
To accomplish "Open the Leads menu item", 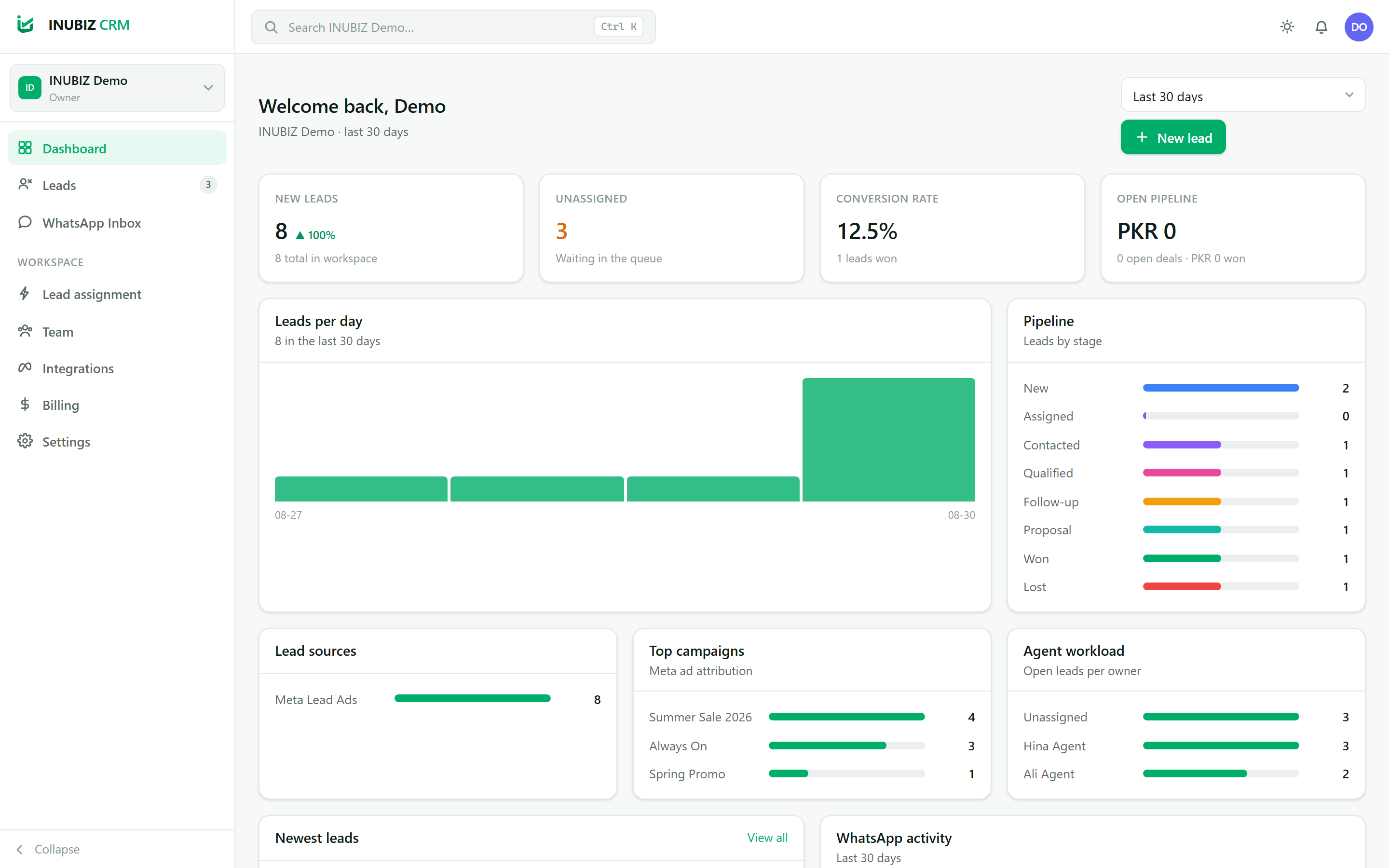I will tap(117, 185).
